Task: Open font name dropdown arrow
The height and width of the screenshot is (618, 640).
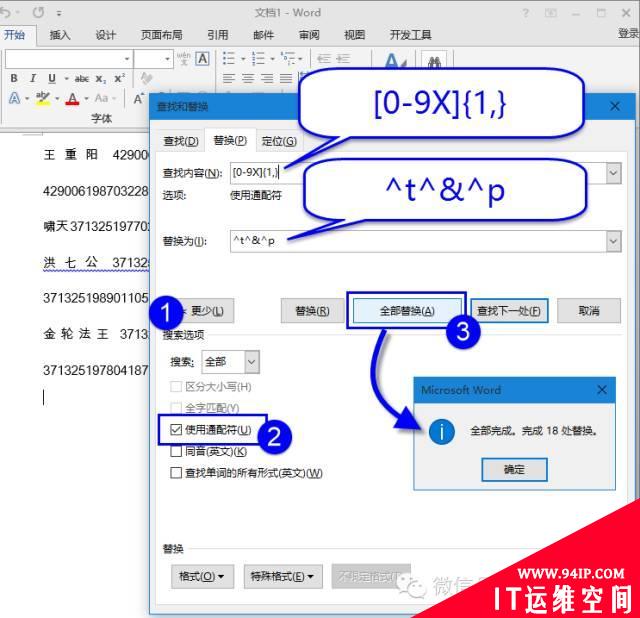Action: (x=127, y=59)
